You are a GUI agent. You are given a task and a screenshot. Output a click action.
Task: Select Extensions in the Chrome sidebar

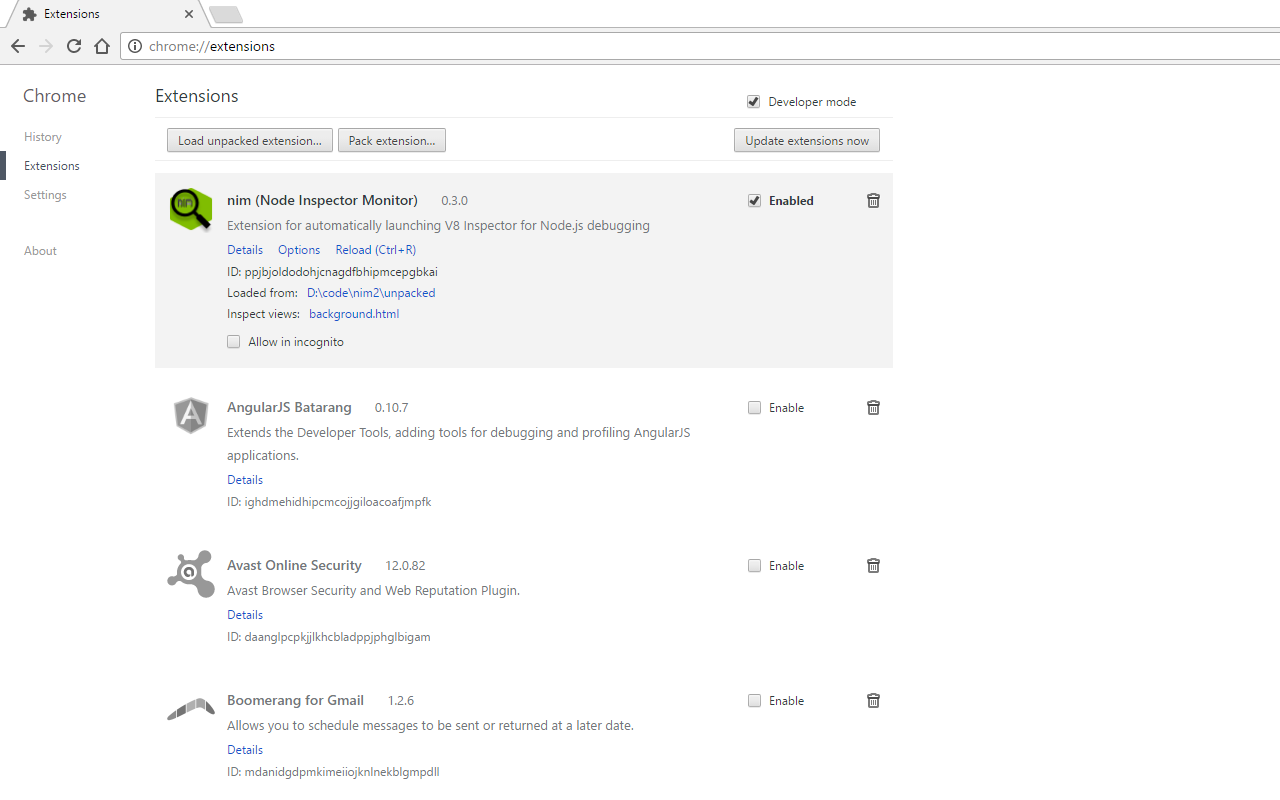52,166
